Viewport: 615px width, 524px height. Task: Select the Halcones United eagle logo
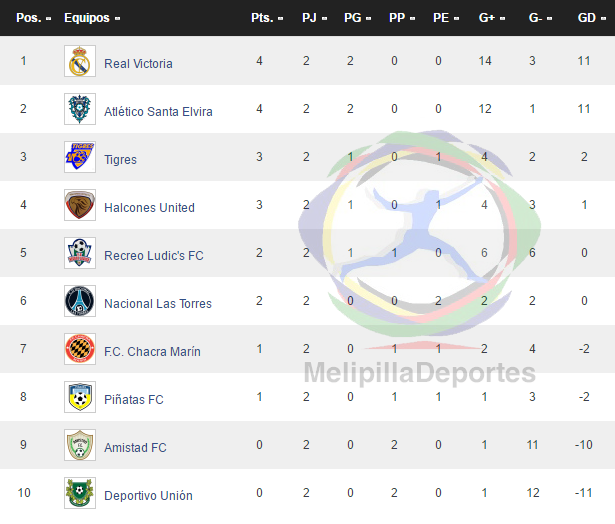point(80,205)
